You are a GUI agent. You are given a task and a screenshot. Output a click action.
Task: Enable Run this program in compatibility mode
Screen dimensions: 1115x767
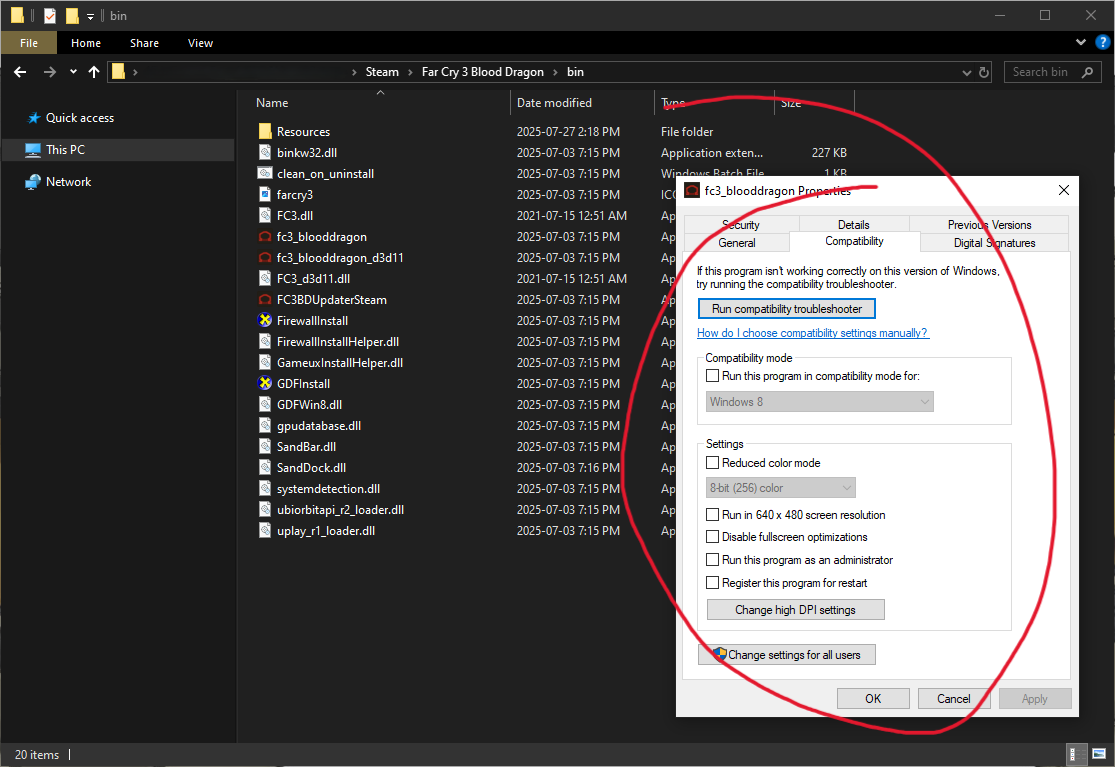(x=713, y=375)
